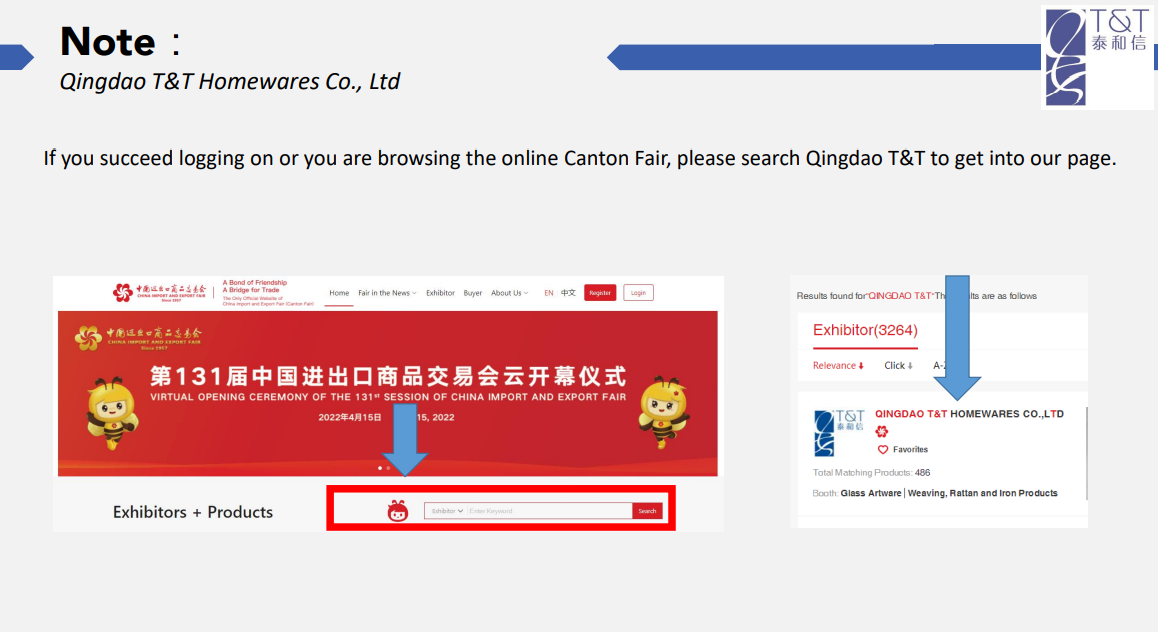The image size is (1158, 632).
Task: Sort results by Relevance
Action: (x=838, y=365)
